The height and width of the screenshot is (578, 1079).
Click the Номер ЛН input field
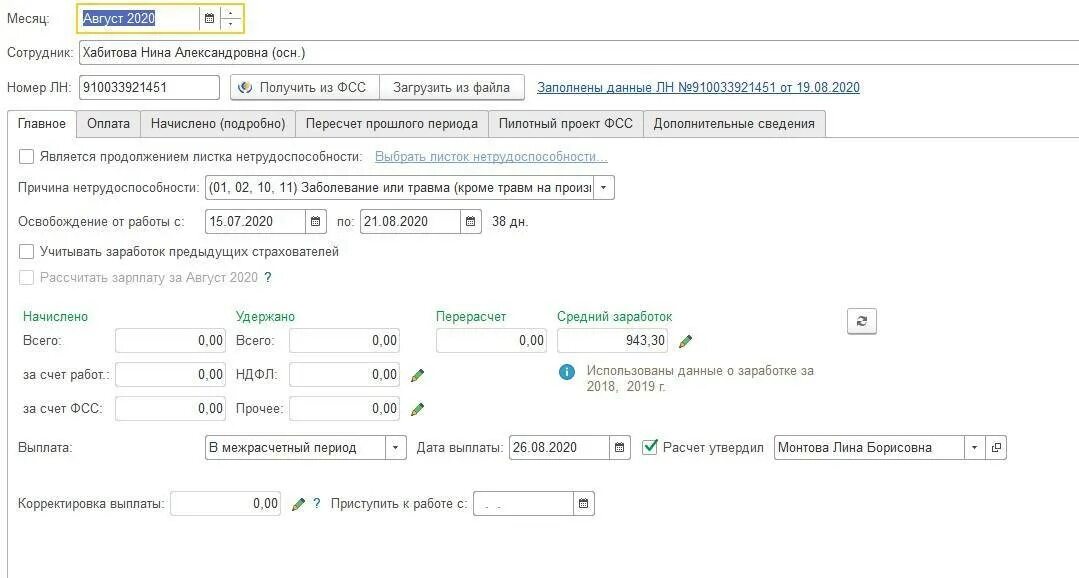[x=149, y=87]
